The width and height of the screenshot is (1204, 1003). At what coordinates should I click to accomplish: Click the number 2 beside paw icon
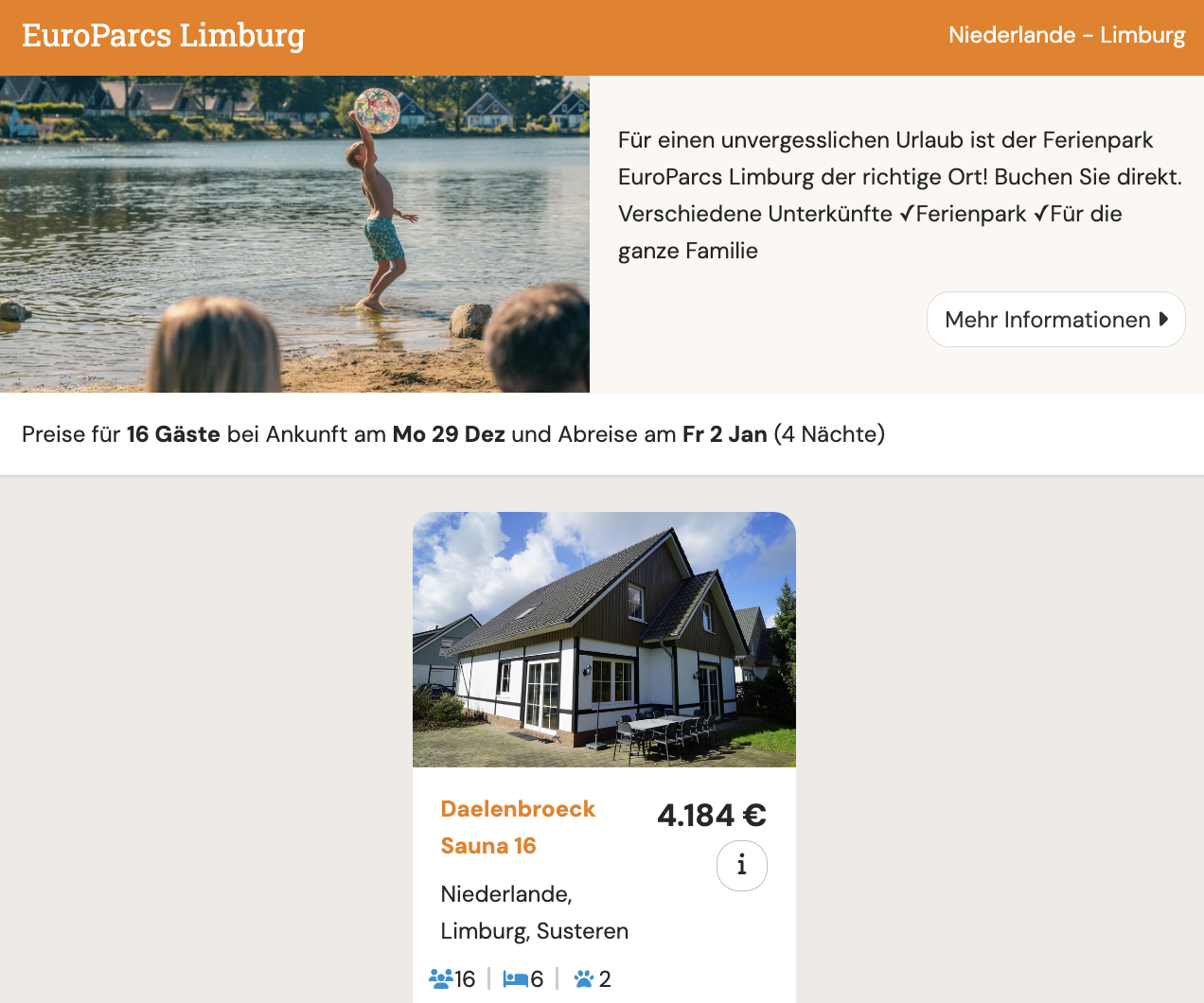click(x=605, y=979)
